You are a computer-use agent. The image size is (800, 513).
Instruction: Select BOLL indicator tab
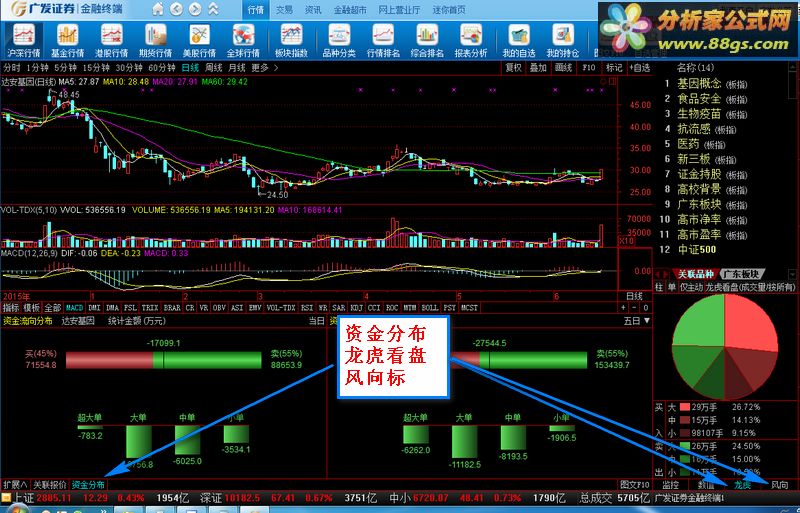(x=430, y=308)
